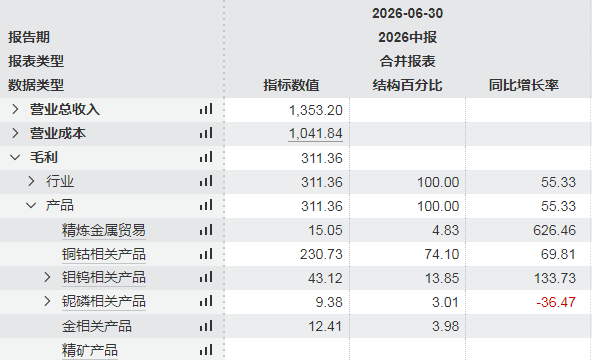Select the 3.98 percentage cell
This screenshot has height=360, width=592.
(x=446, y=326)
